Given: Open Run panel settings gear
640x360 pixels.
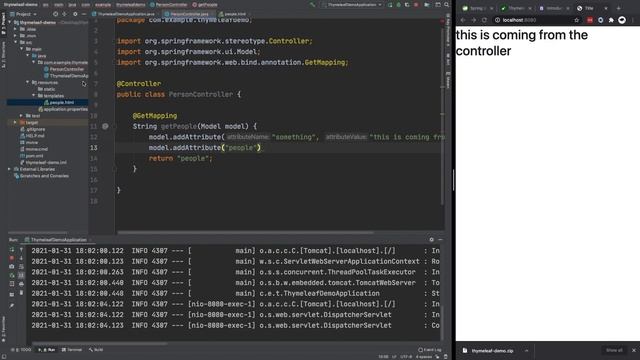Looking at the screenshot, I should click(x=431, y=240).
